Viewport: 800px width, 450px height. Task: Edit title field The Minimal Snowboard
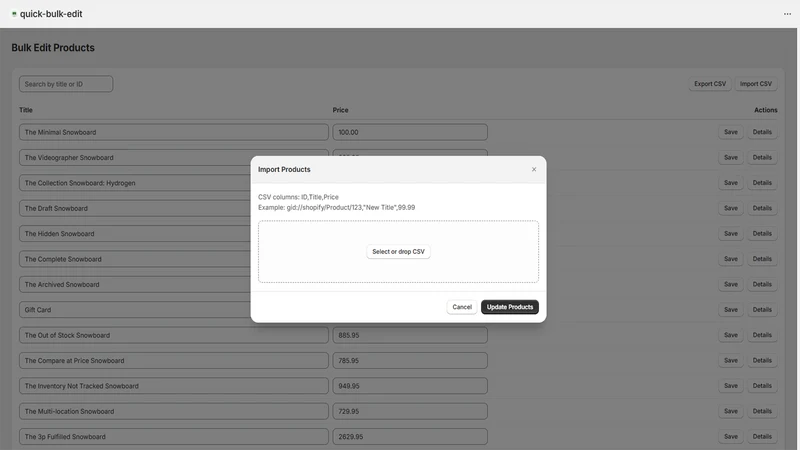174,132
